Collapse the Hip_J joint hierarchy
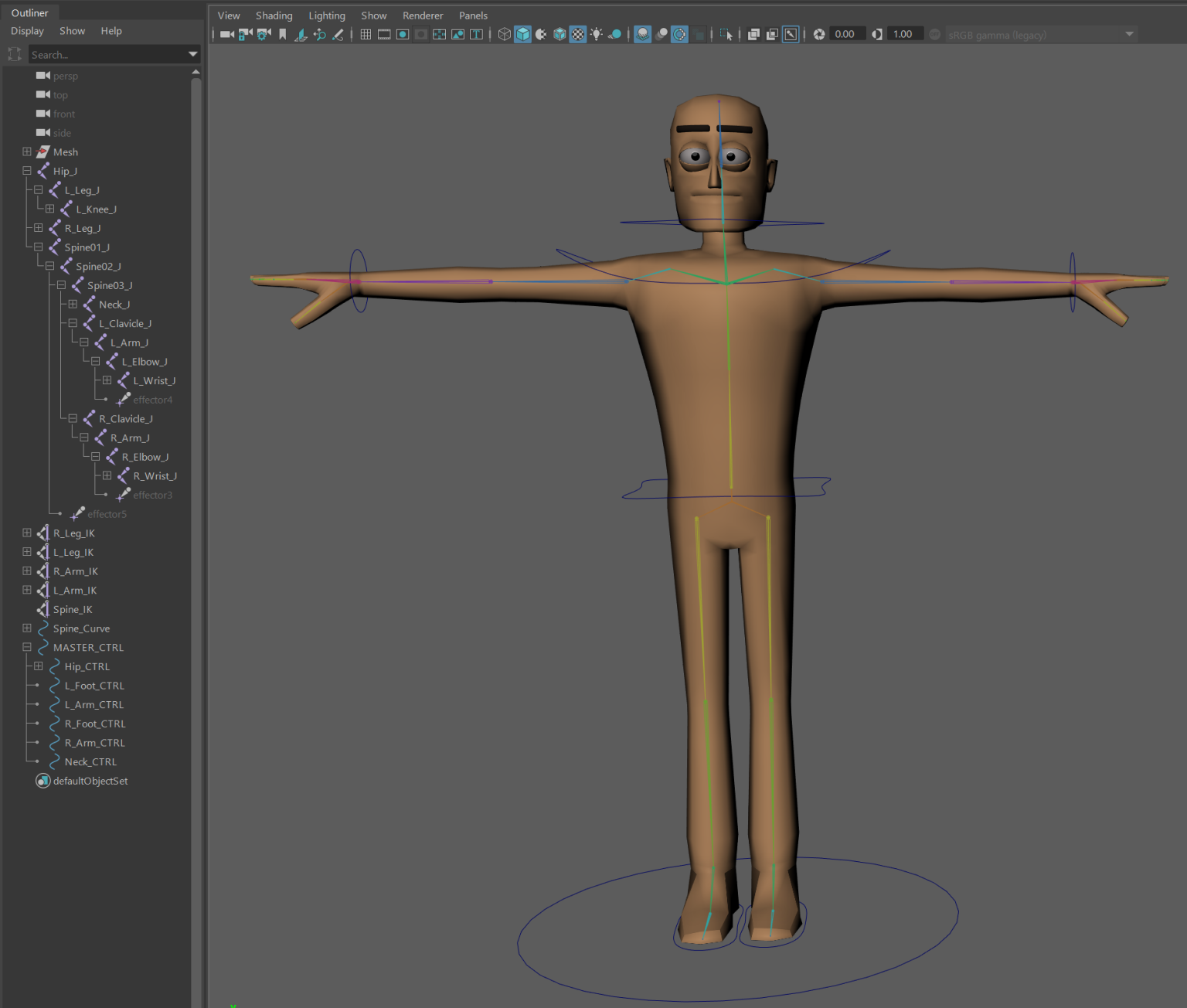Viewport: 1187px width, 1008px height. [27, 171]
